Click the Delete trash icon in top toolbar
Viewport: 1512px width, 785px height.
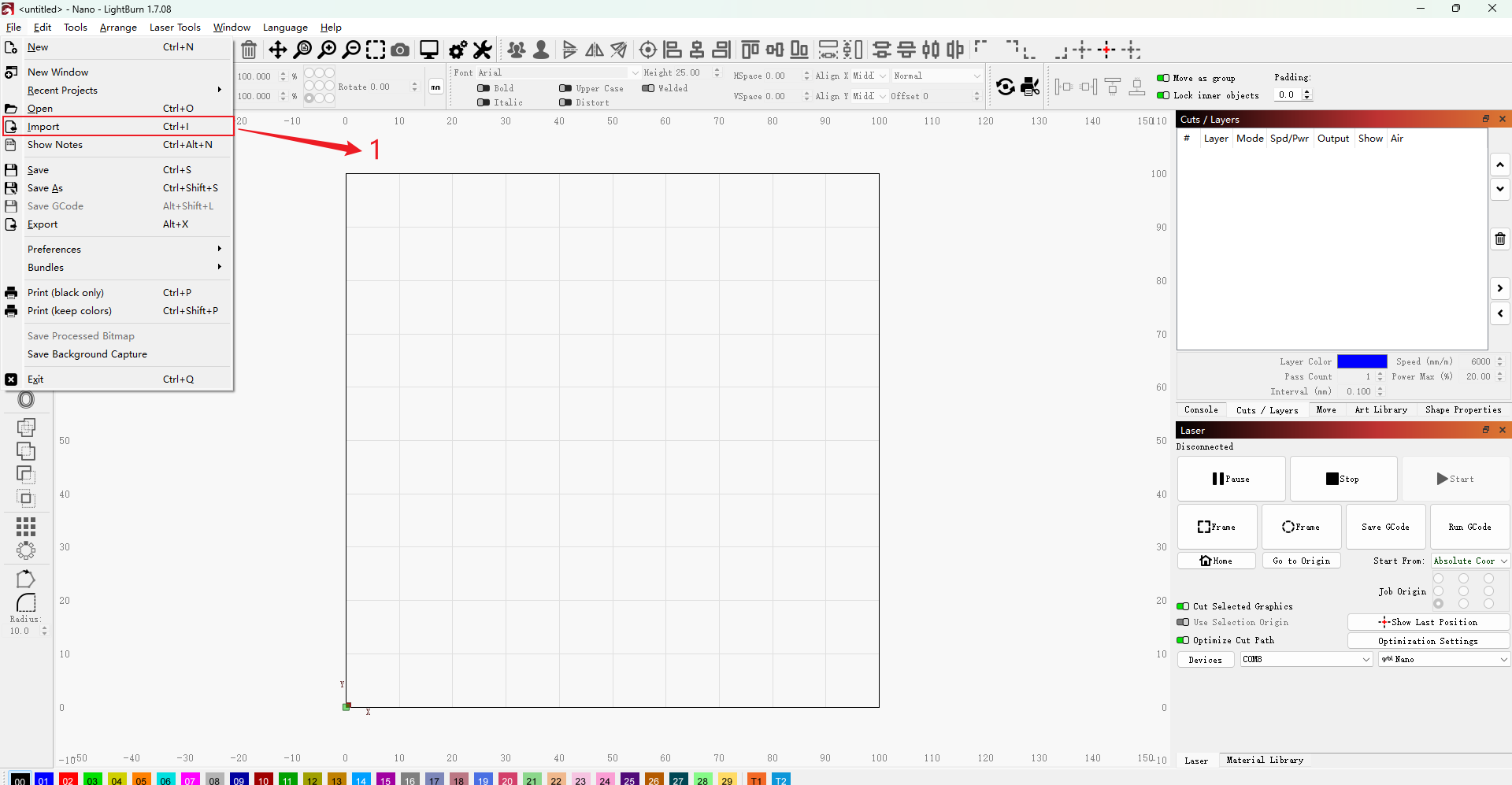click(249, 50)
